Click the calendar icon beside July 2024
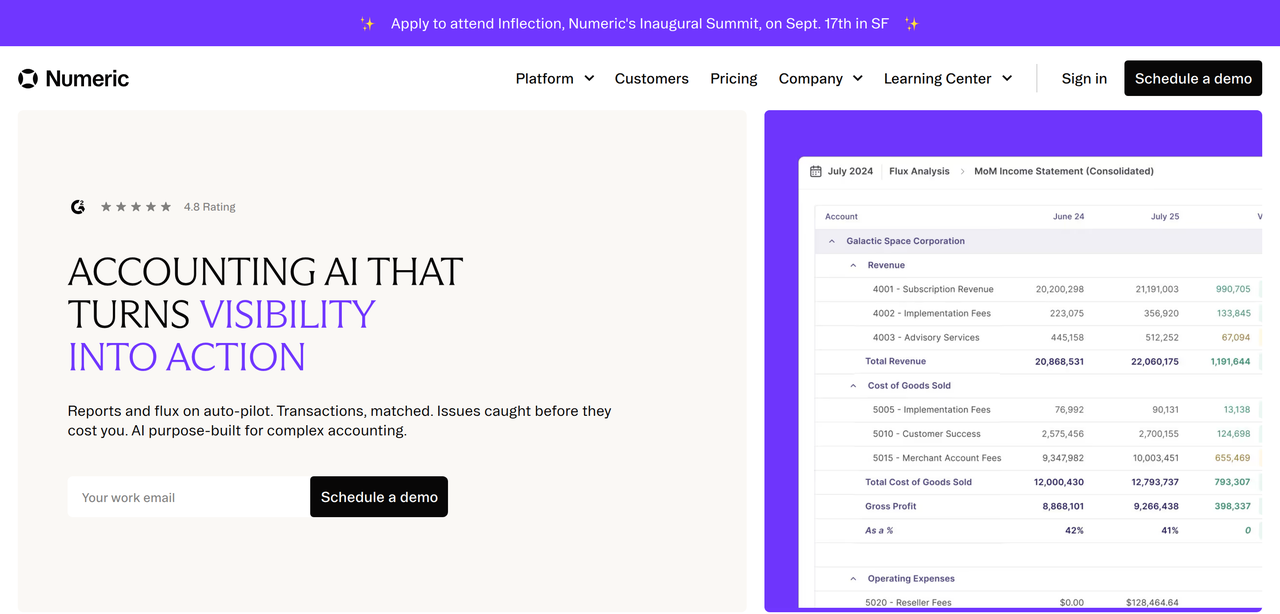Screen dimensions: 1280x614 point(815,171)
